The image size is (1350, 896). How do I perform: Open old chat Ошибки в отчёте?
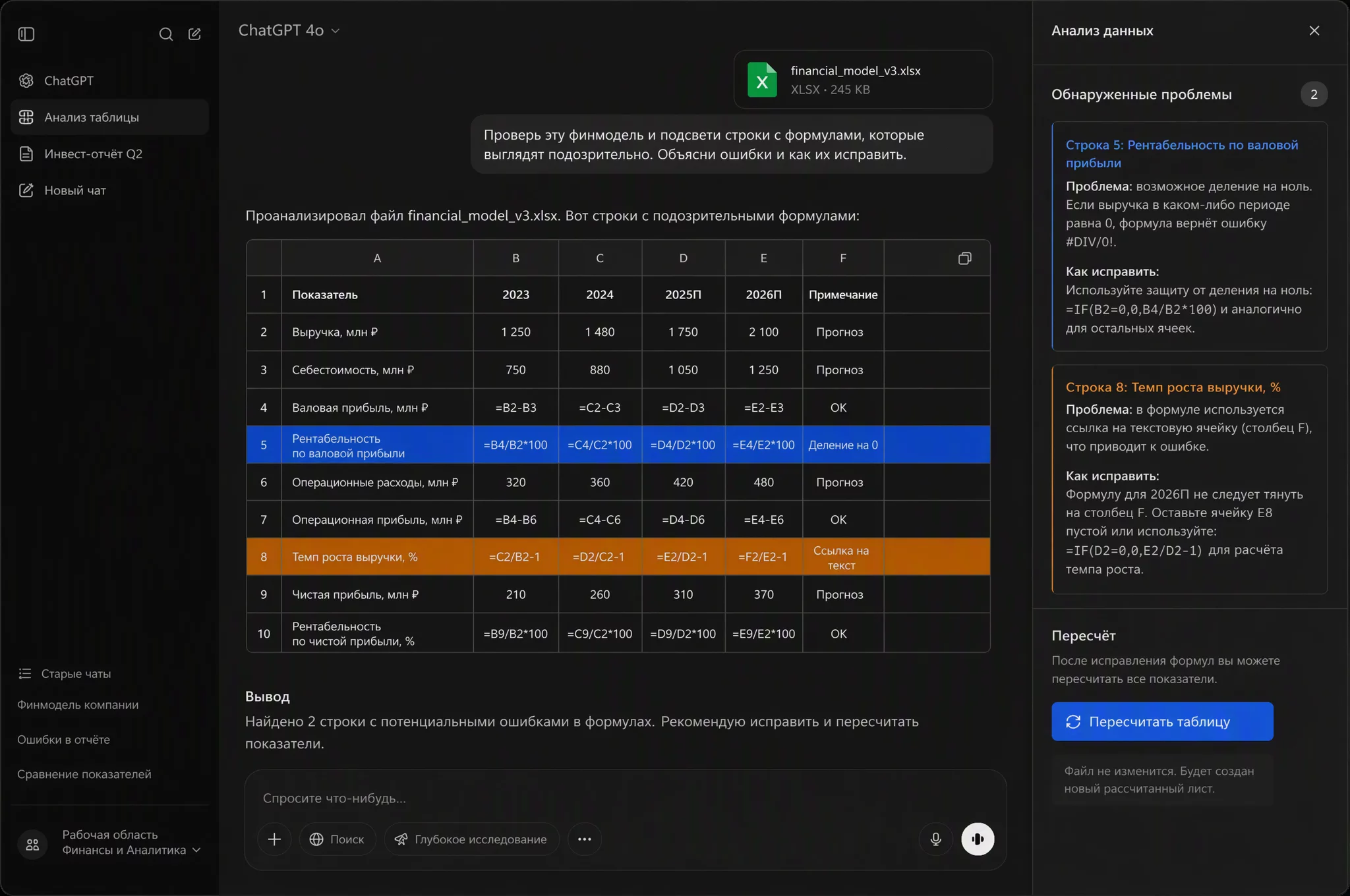coord(63,739)
